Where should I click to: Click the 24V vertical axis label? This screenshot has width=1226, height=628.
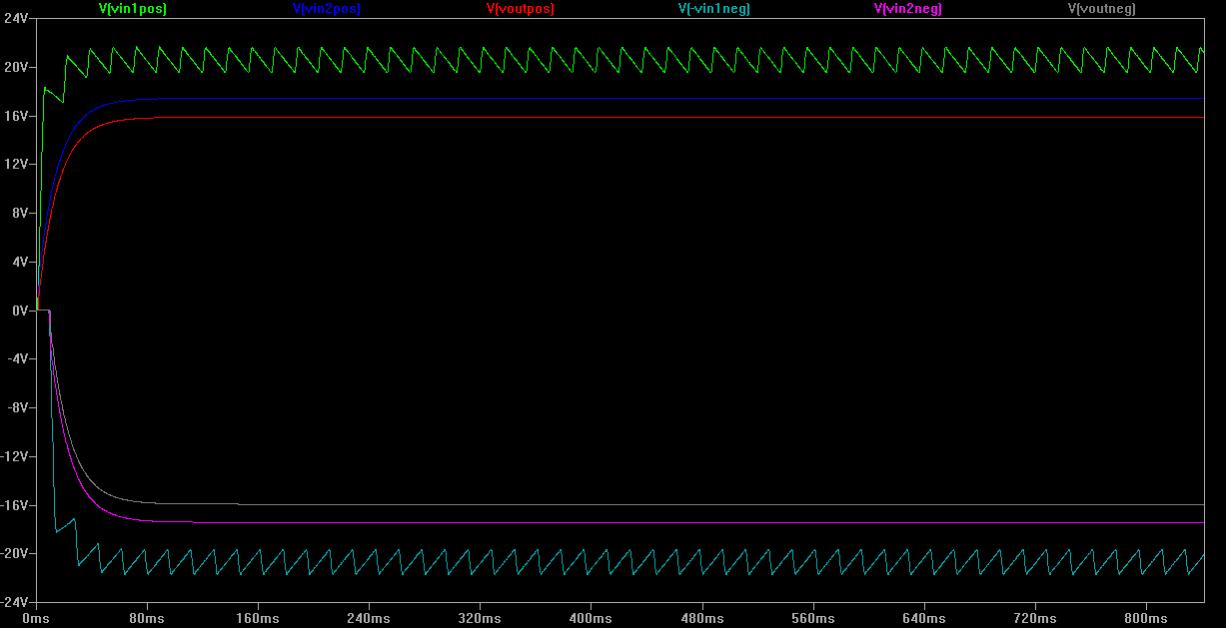pyautogui.click(x=15, y=19)
